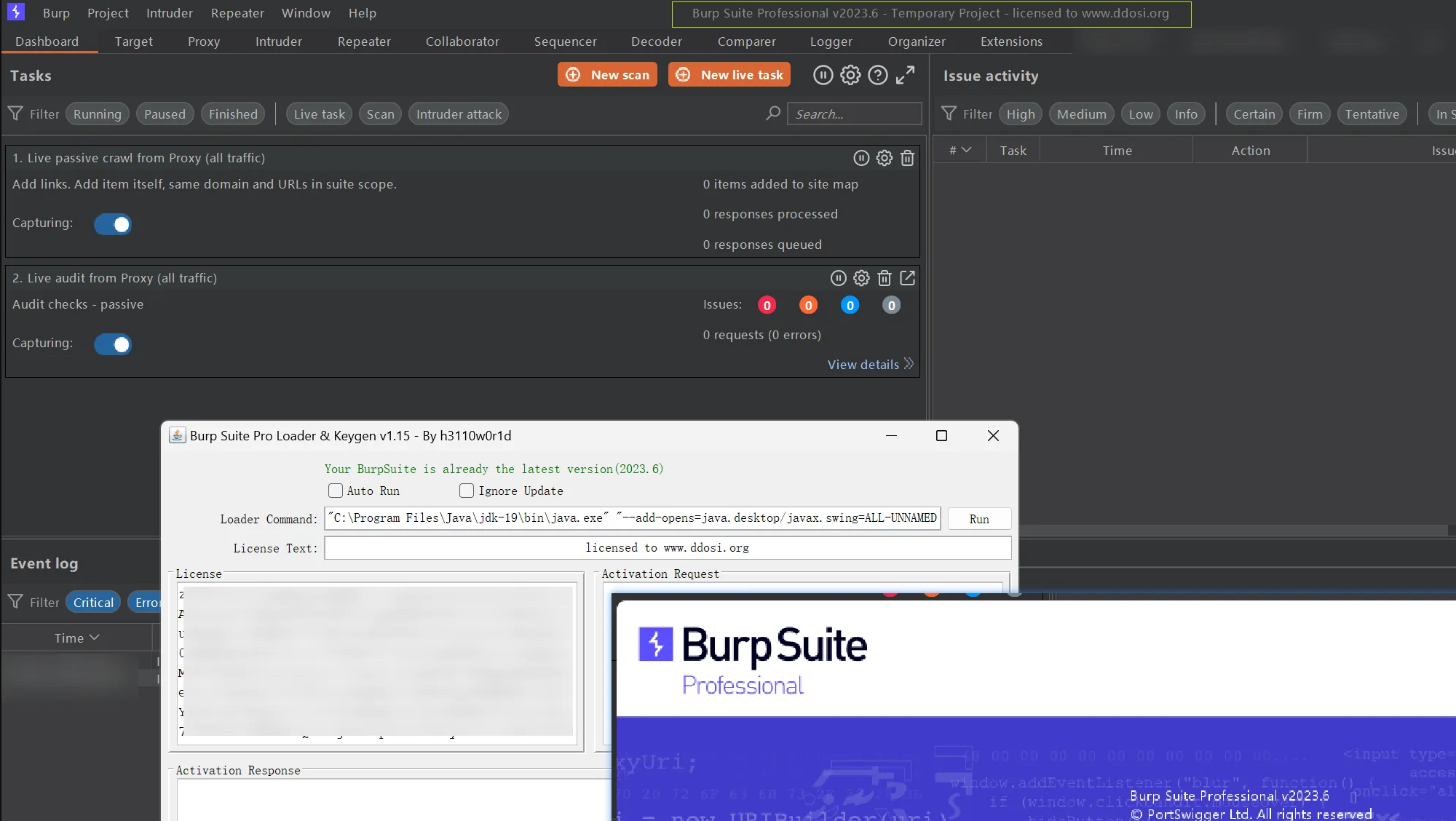1456x821 pixels.
Task: Filter issues by Medium severity
Action: [x=1081, y=114]
